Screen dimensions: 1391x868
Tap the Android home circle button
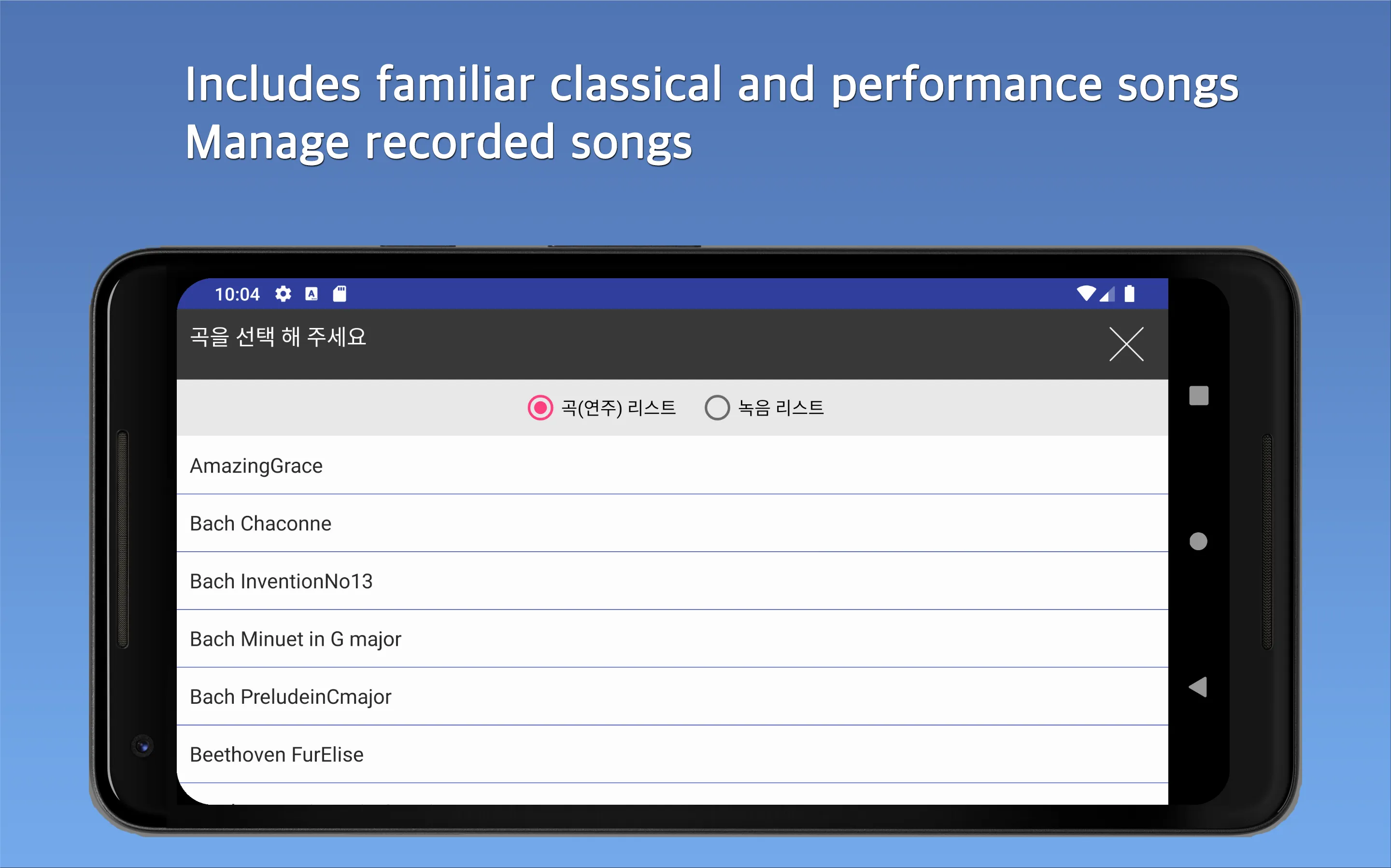[x=1198, y=541]
